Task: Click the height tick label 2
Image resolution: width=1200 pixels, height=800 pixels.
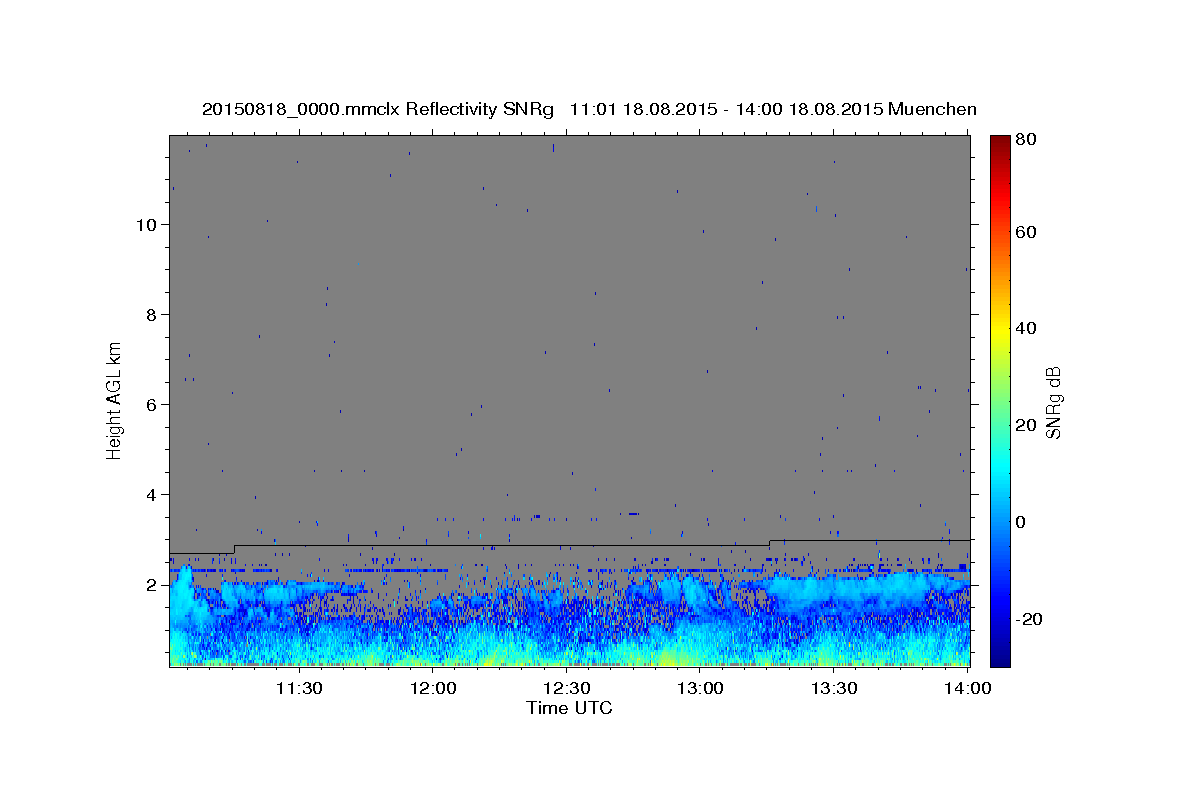Action: [151, 584]
